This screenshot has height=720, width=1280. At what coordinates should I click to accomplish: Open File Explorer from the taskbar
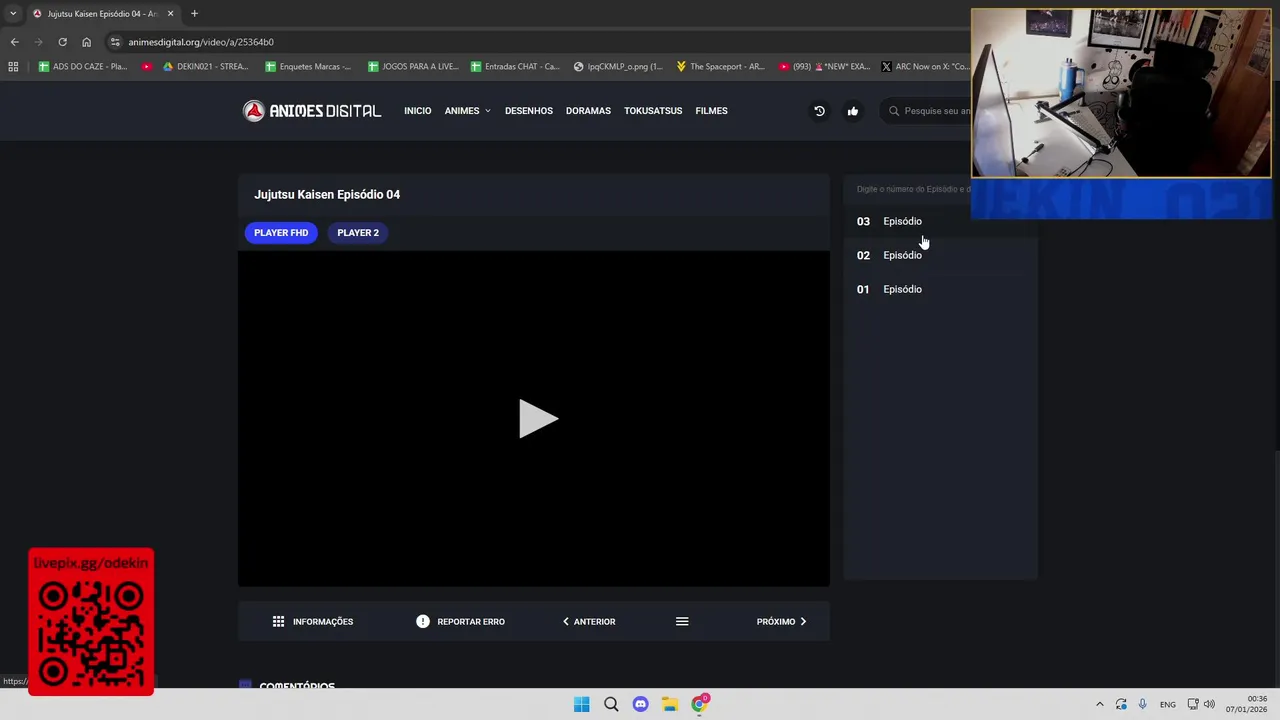pos(669,704)
